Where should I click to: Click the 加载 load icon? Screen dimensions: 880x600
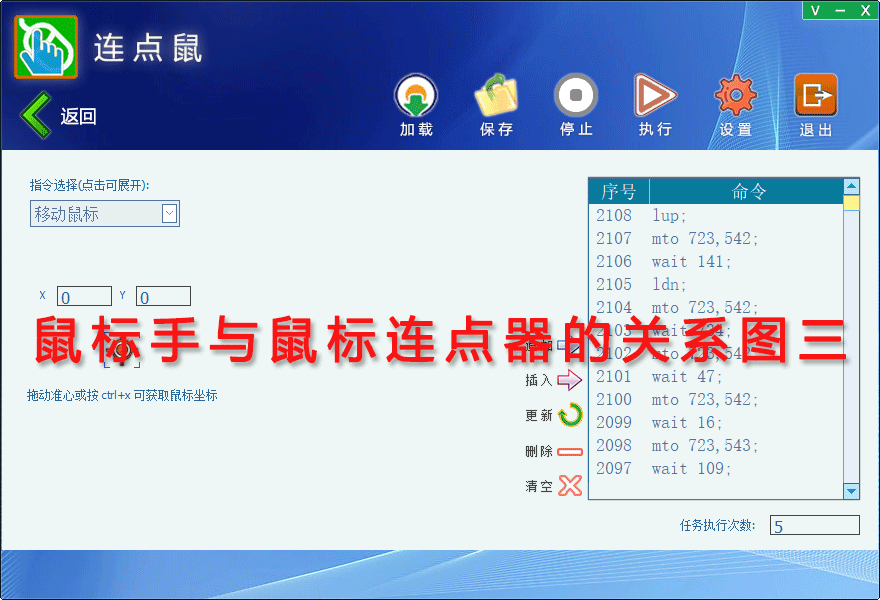click(416, 95)
